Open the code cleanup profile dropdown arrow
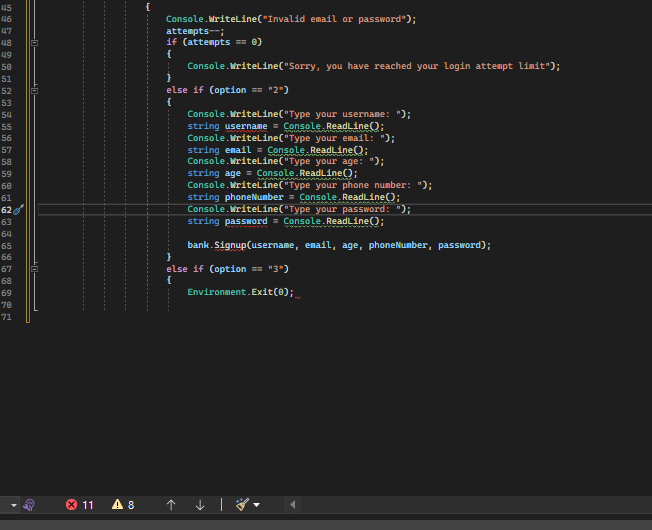 pos(257,505)
